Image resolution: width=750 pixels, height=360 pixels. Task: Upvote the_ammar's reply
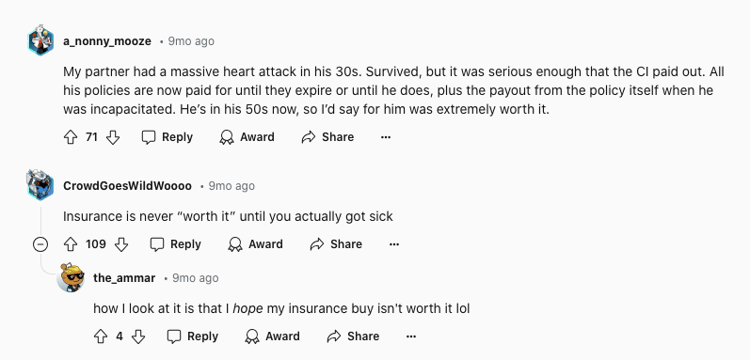[100, 337]
